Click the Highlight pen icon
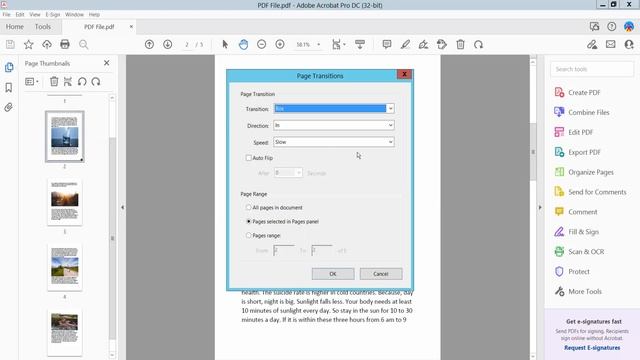This screenshot has width=640, height=360. [405, 44]
